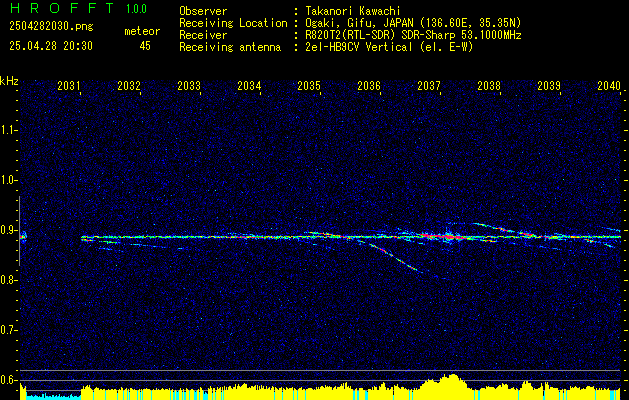Click the 1.1 kHz axis label
Screen dimensions: 629x400
8,130
